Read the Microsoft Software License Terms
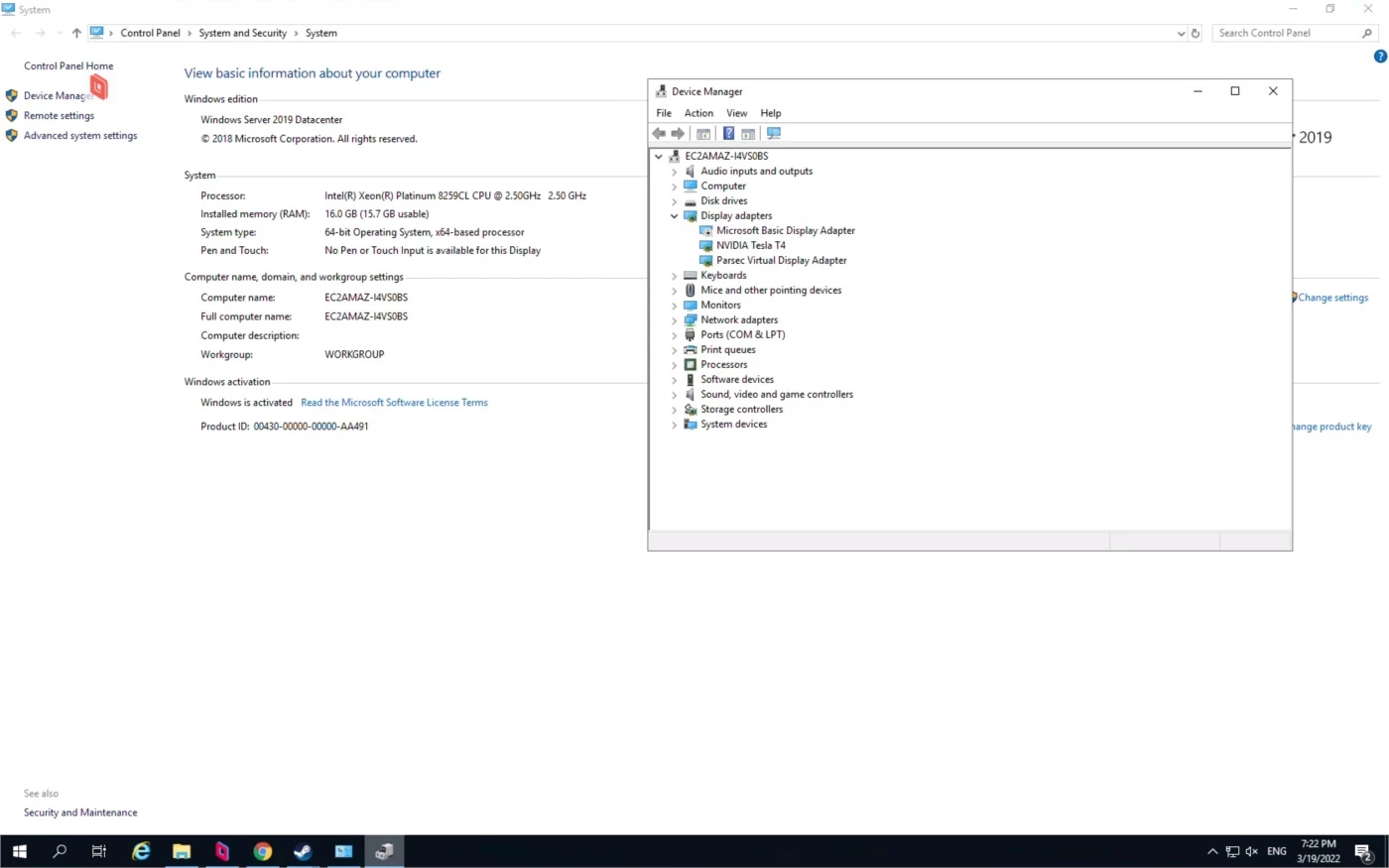The height and width of the screenshot is (868, 1389). (x=394, y=402)
